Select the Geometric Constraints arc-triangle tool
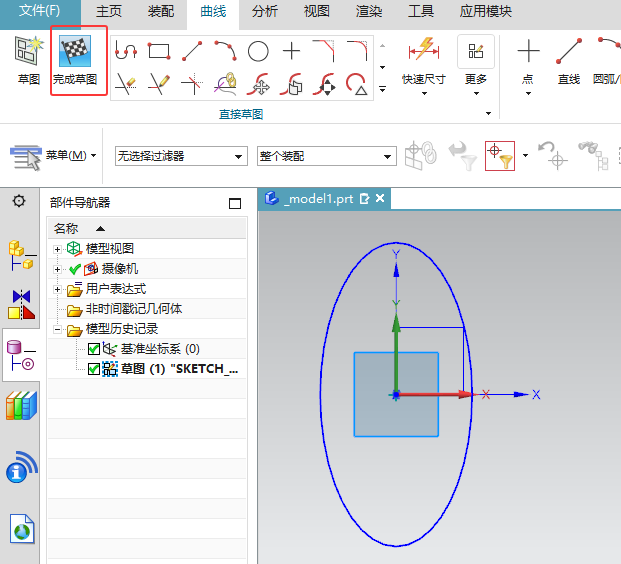 (x=357, y=84)
